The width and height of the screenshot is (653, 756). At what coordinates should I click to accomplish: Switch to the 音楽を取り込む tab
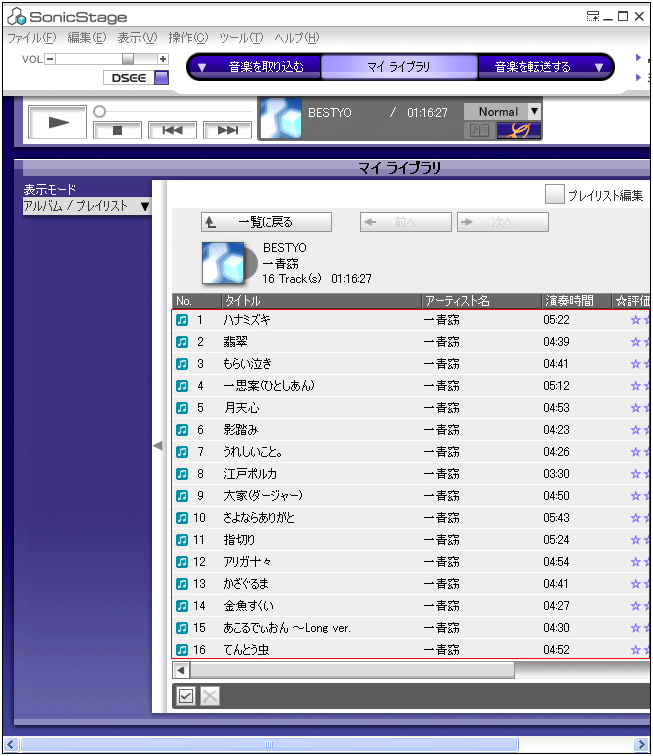pyautogui.click(x=266, y=67)
